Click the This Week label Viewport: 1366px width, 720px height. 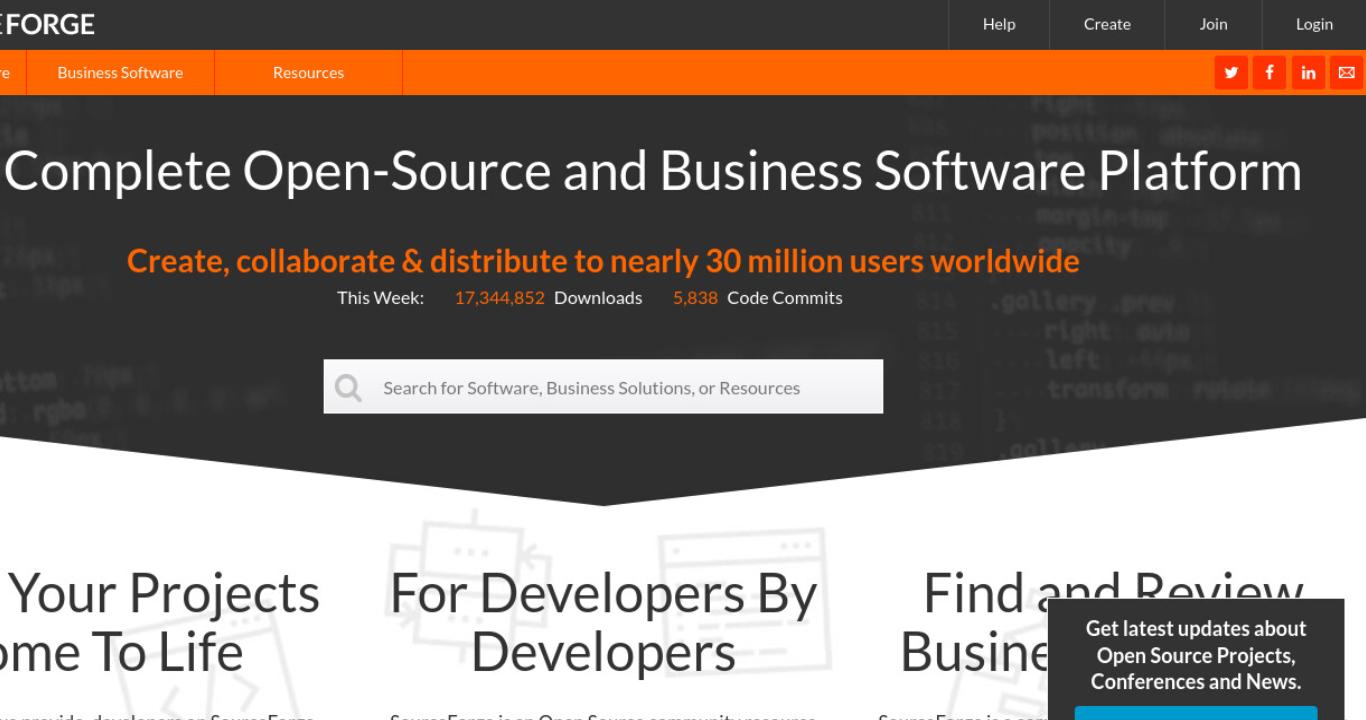(x=380, y=298)
